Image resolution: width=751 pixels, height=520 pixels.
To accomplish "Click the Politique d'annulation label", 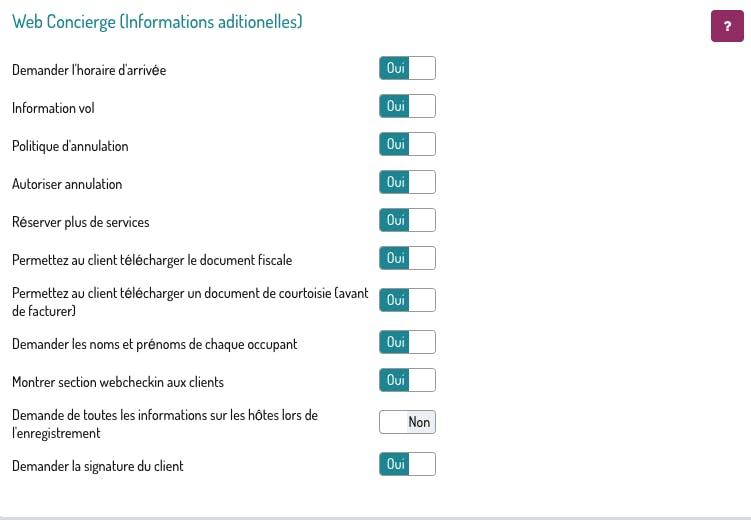I will 70,146.
